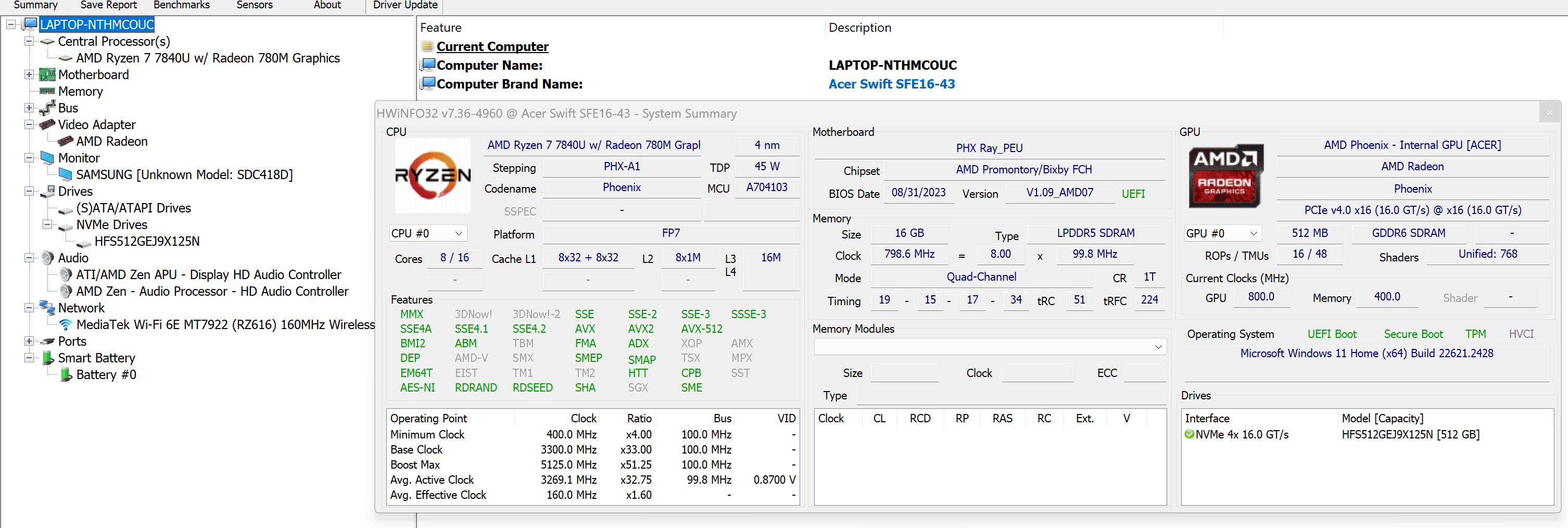Viewport: 1568px width, 528px height.
Task: Click the Smart Battery icon in the tree
Action: 48,358
